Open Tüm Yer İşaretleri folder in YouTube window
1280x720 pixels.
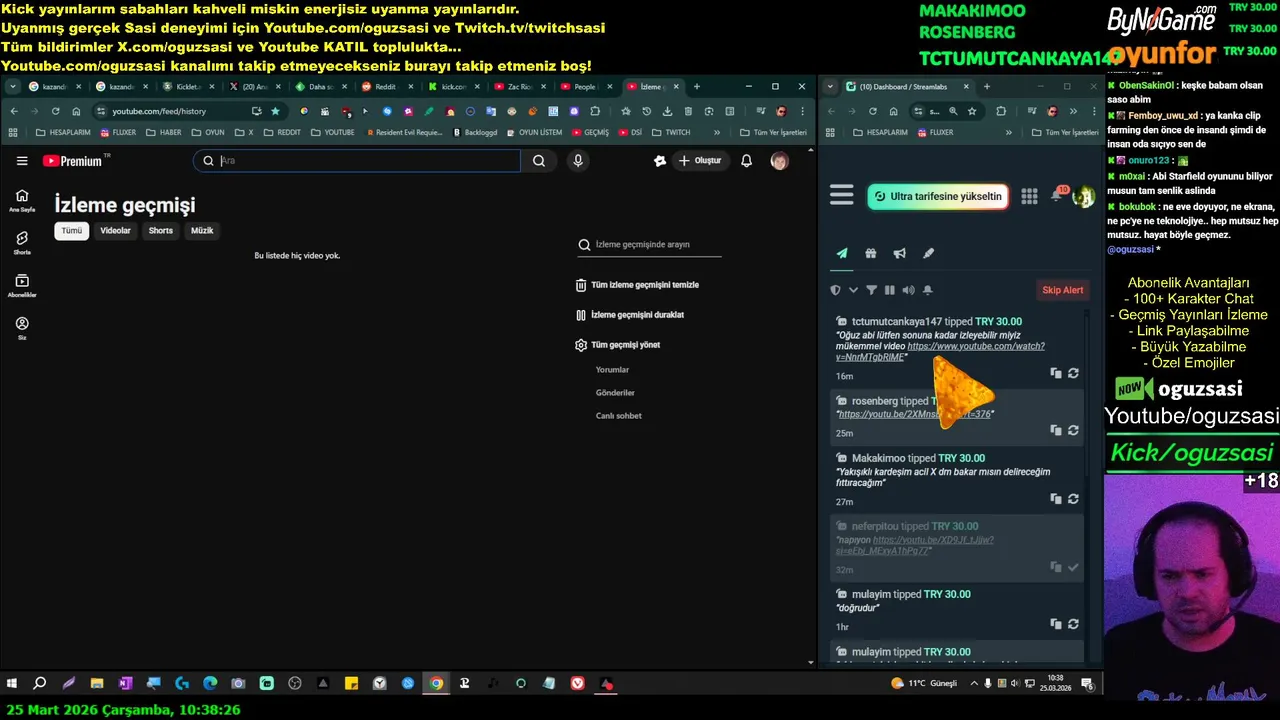click(774, 132)
